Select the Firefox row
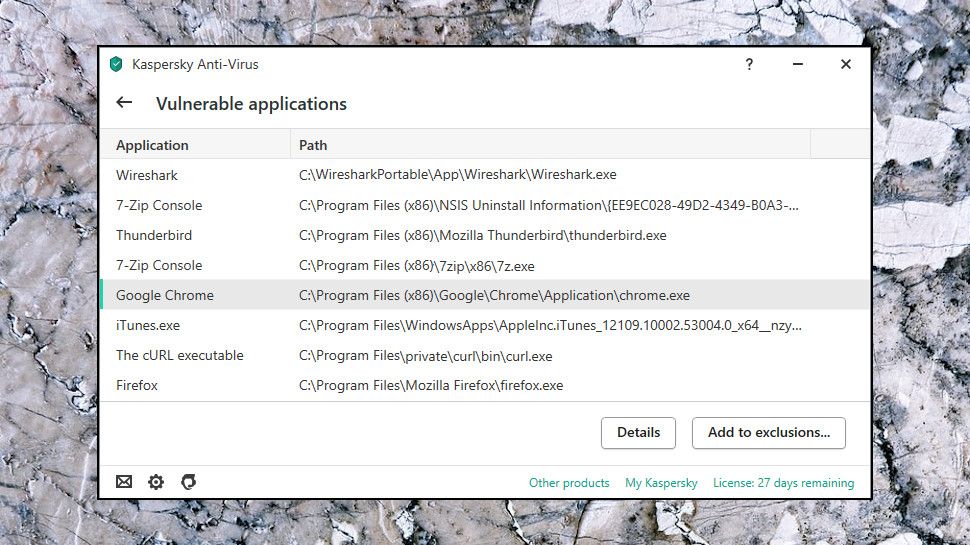Viewport: 970px width, 545px height. pos(485,385)
